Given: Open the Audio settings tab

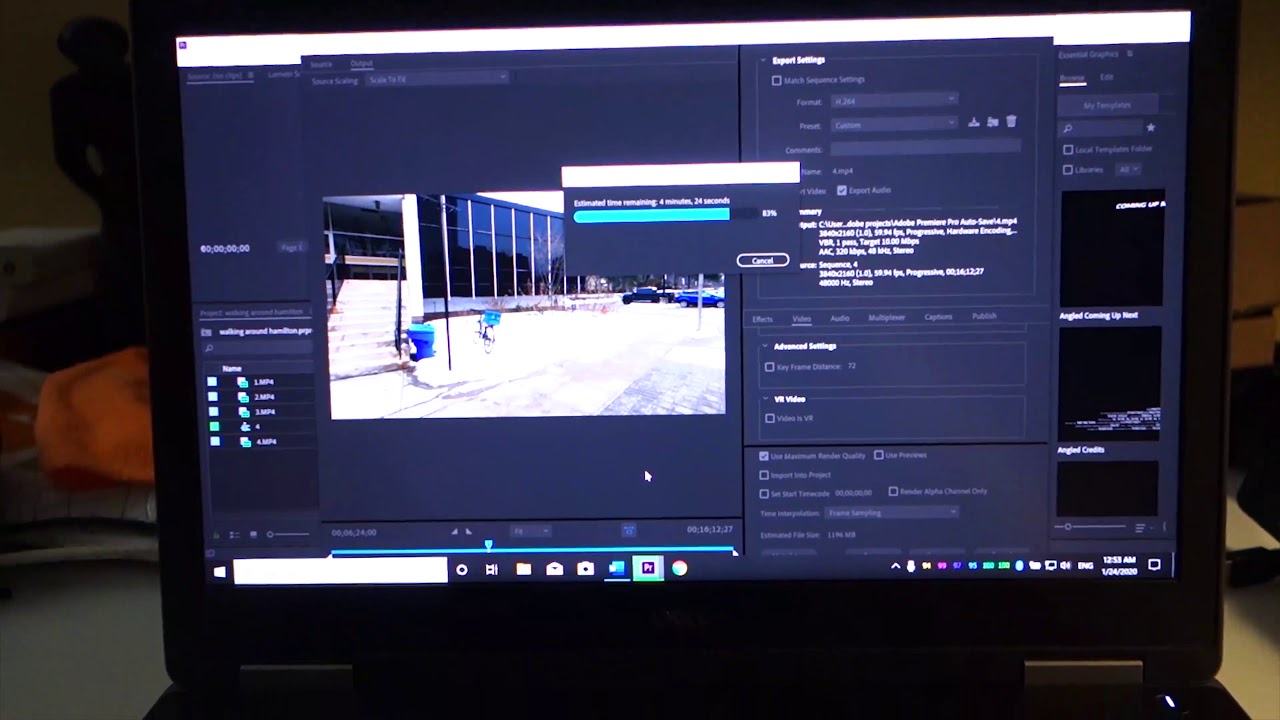Looking at the screenshot, I should pos(840,318).
